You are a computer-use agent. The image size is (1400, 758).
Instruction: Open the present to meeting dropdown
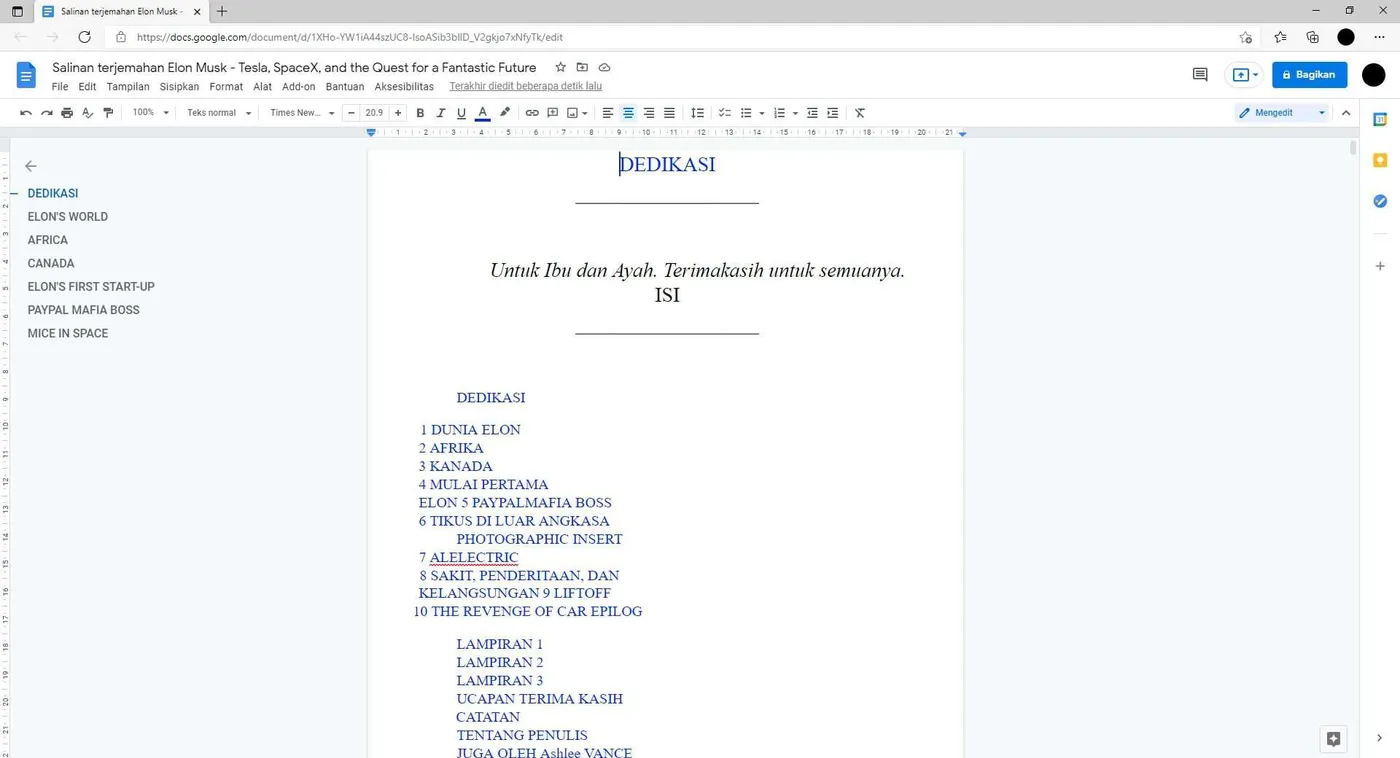1245,75
